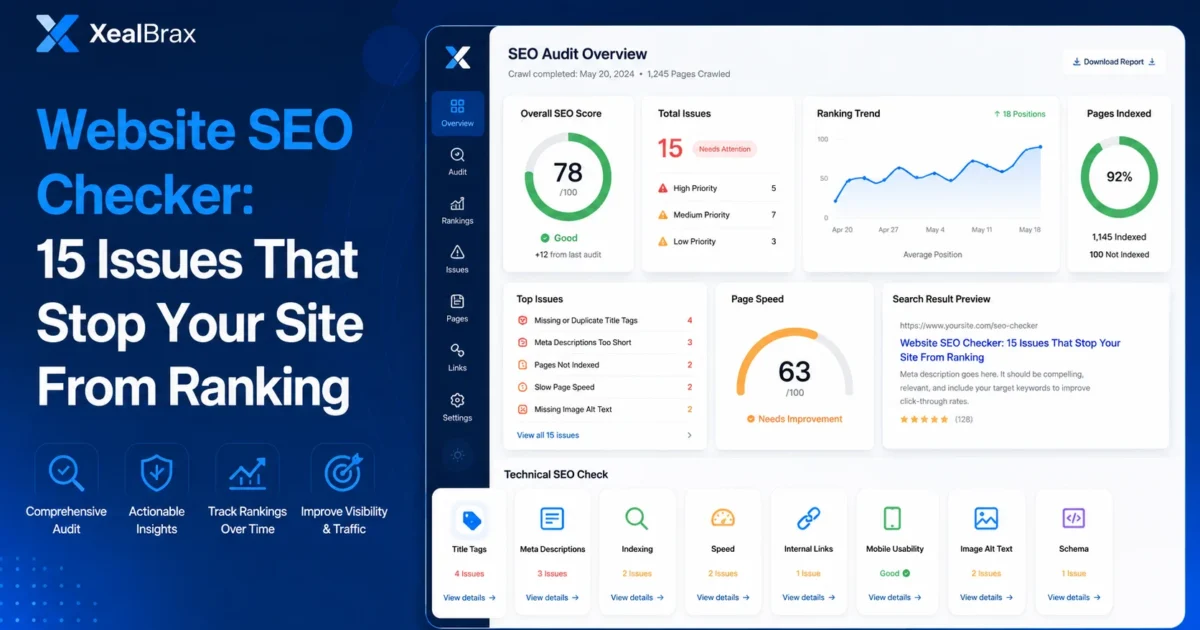
Task: Go to Rankings in the sidebar
Action: pyautogui.click(x=457, y=210)
